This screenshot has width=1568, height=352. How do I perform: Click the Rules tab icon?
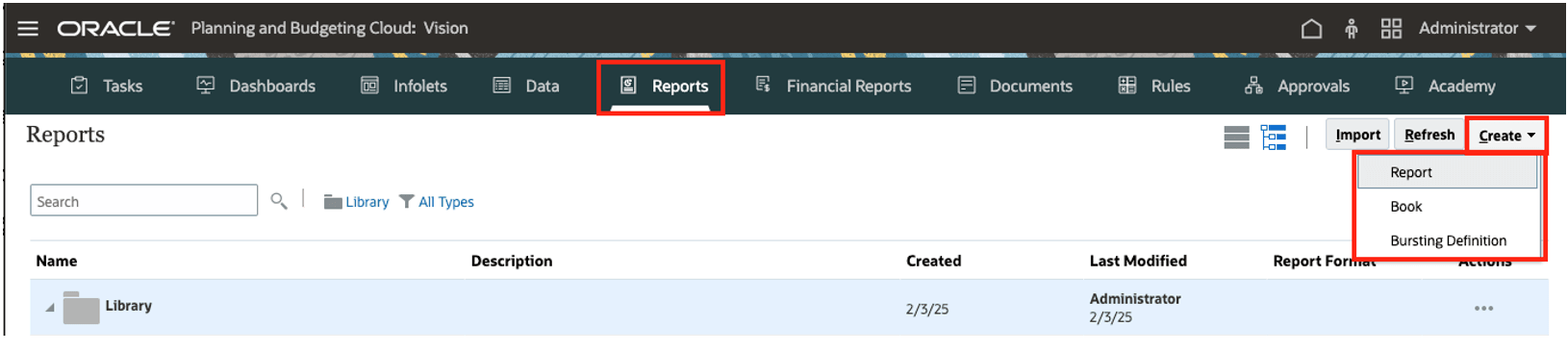coord(1127,85)
